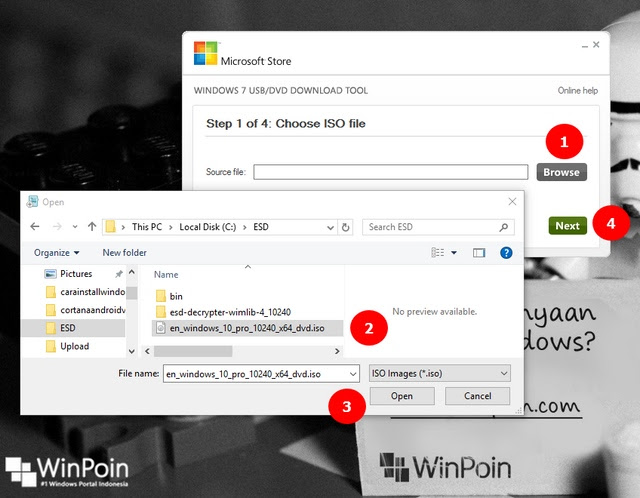Image resolution: width=640 pixels, height=498 pixels.
Task: Click the pin icon beside Pictures
Action: click(x=119, y=274)
